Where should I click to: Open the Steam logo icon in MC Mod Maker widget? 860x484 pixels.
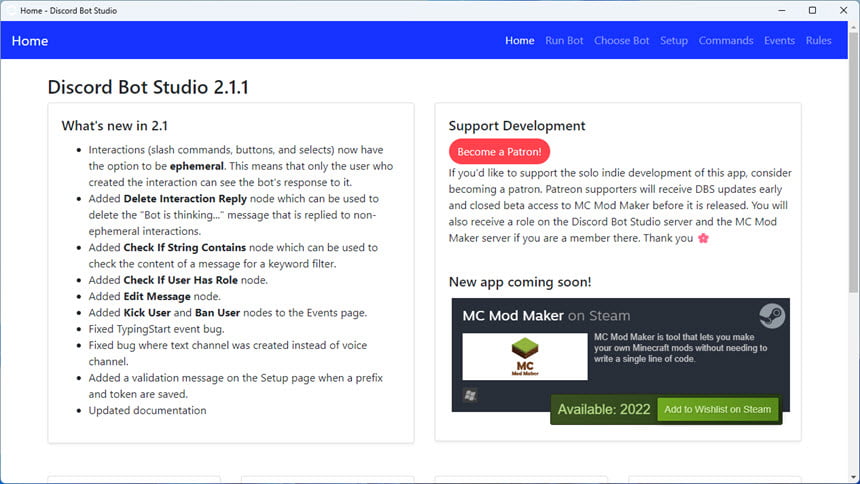772,316
